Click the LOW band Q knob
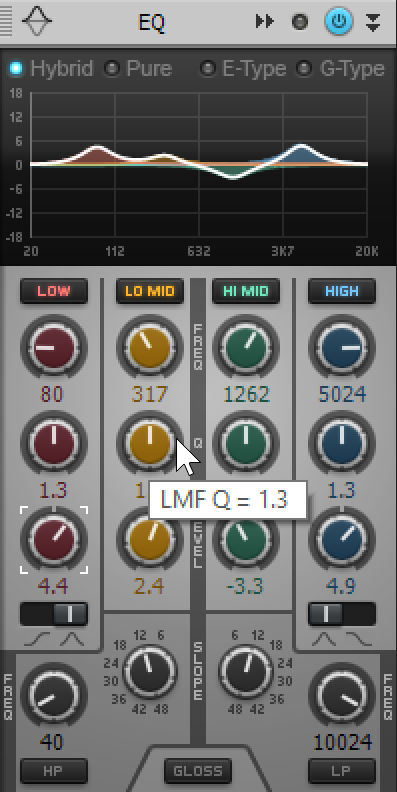Screen dimensions: 397x792 pyautogui.click(x=54, y=443)
